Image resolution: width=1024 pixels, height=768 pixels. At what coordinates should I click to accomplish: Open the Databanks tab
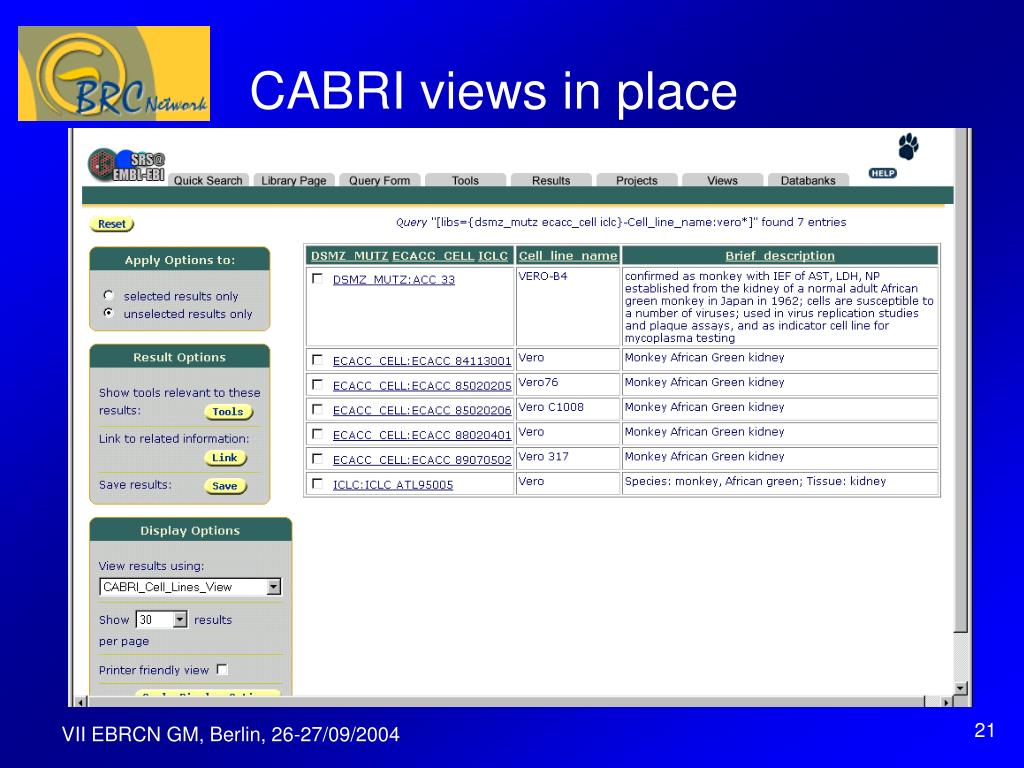808,180
